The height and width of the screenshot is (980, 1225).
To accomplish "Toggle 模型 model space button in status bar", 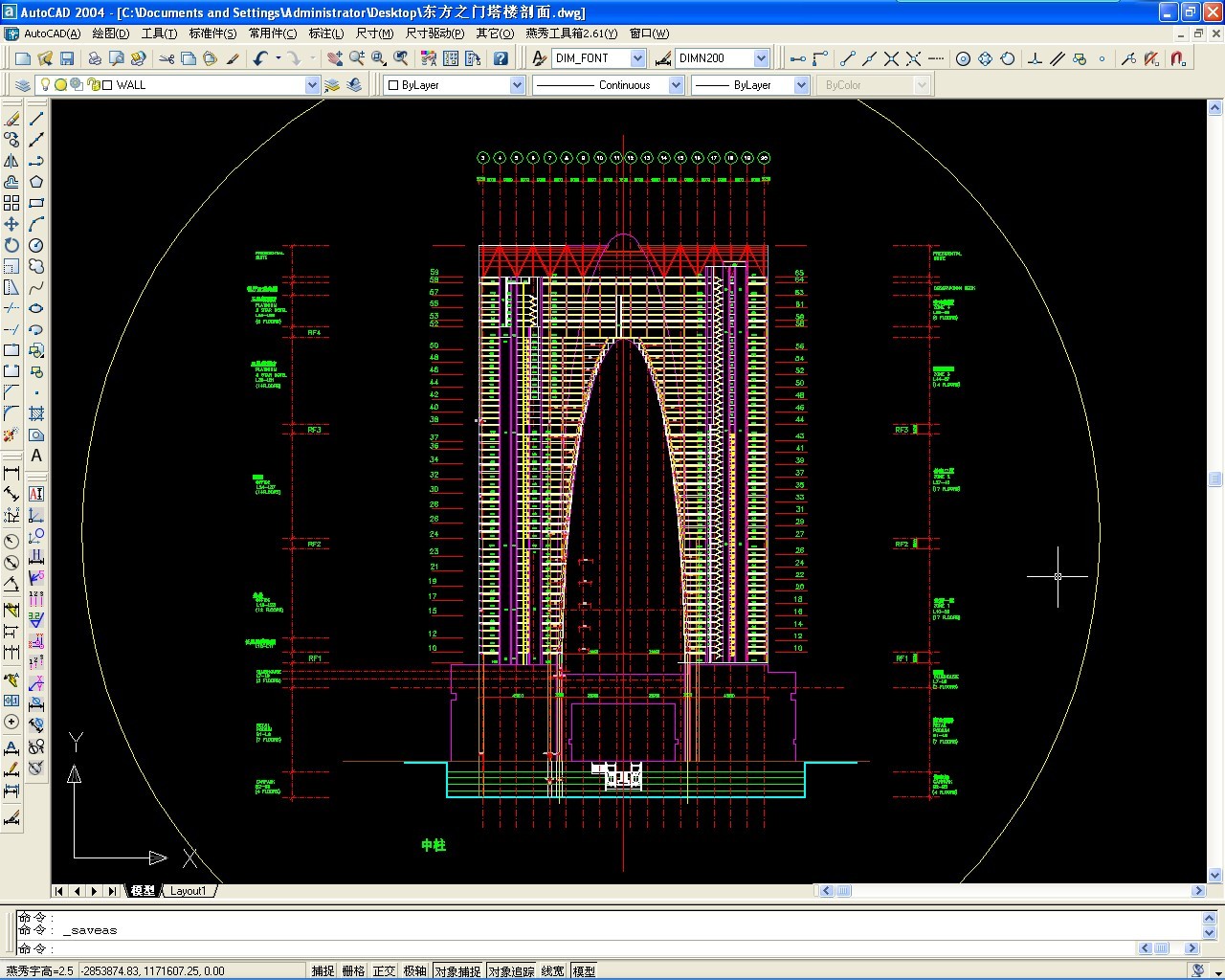I will pyautogui.click(x=584, y=970).
